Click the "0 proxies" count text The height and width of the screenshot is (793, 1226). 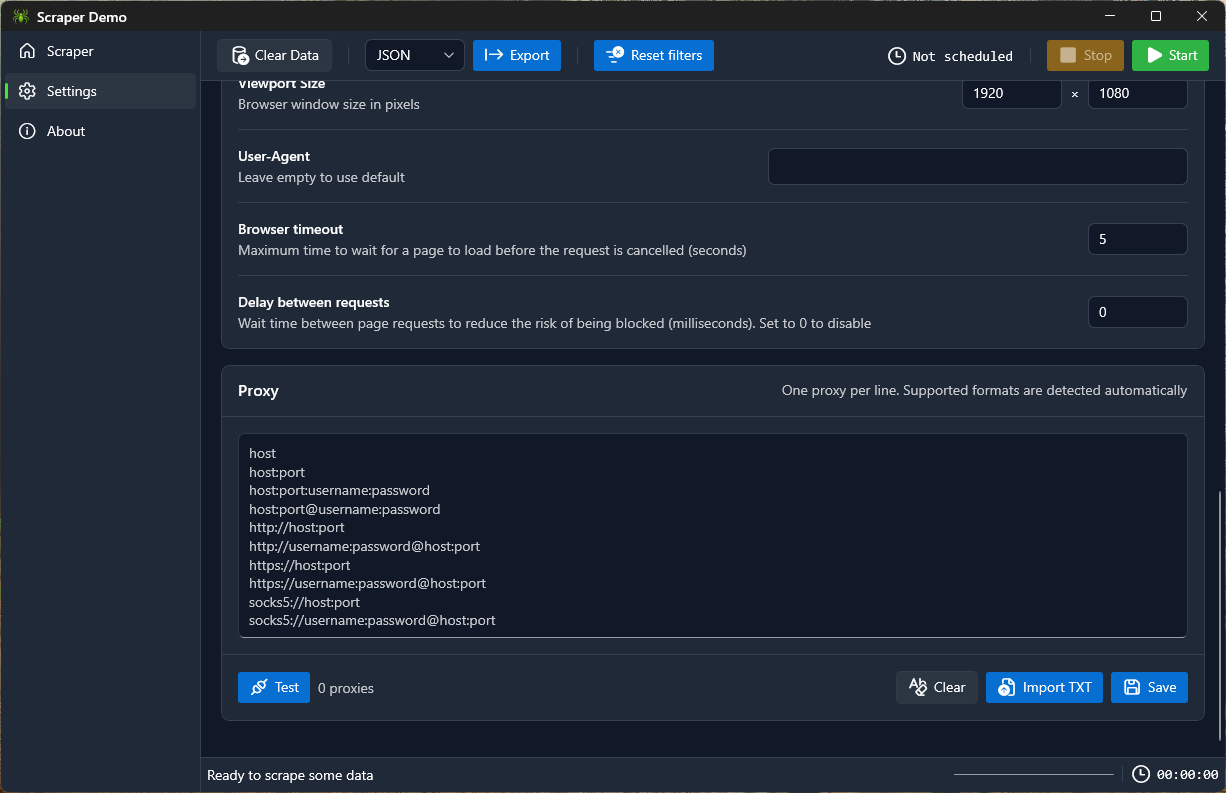pyautogui.click(x=346, y=688)
